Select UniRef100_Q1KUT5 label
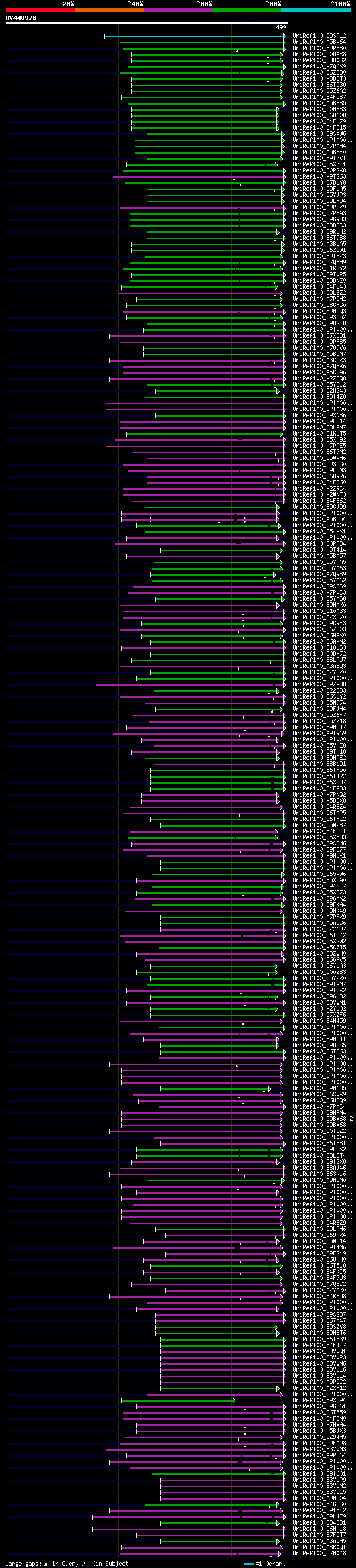Screen dimensions: 356x1568 click(x=319, y=433)
